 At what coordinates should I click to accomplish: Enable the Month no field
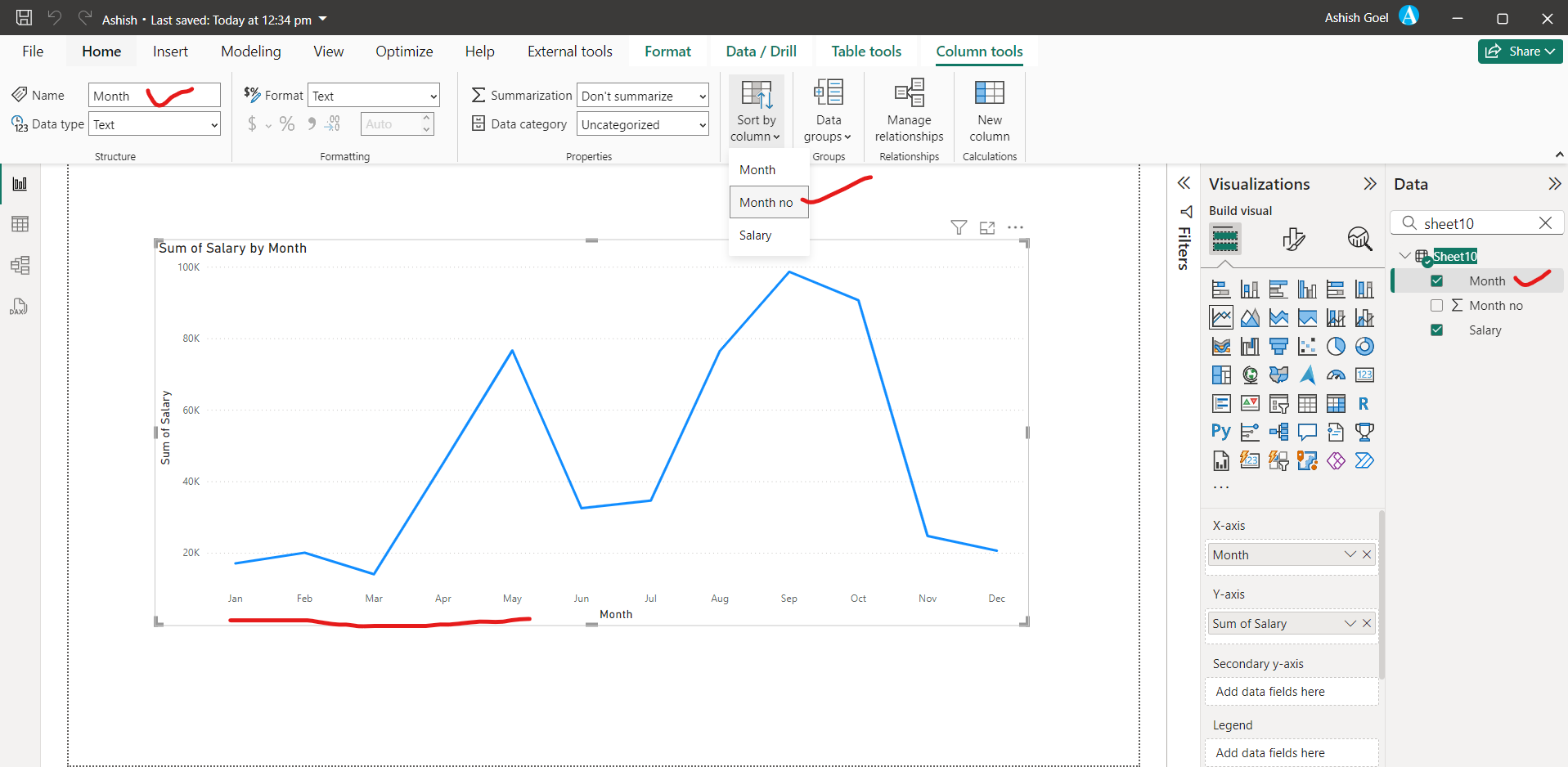(1438, 305)
